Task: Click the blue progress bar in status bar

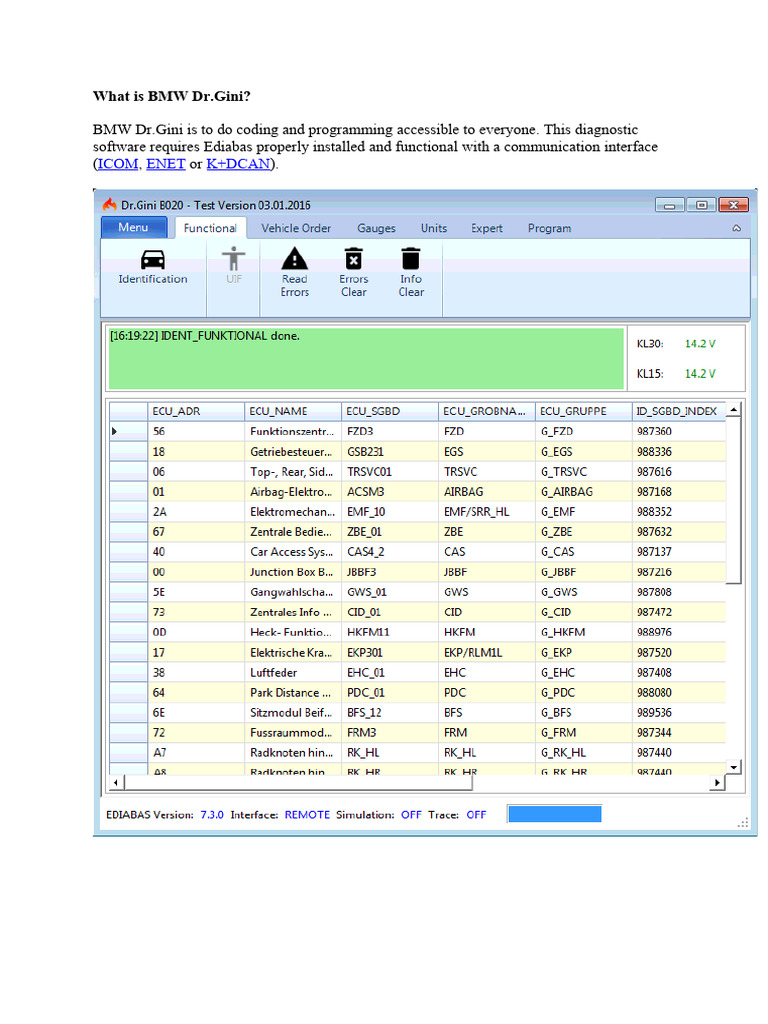Action: click(x=554, y=814)
